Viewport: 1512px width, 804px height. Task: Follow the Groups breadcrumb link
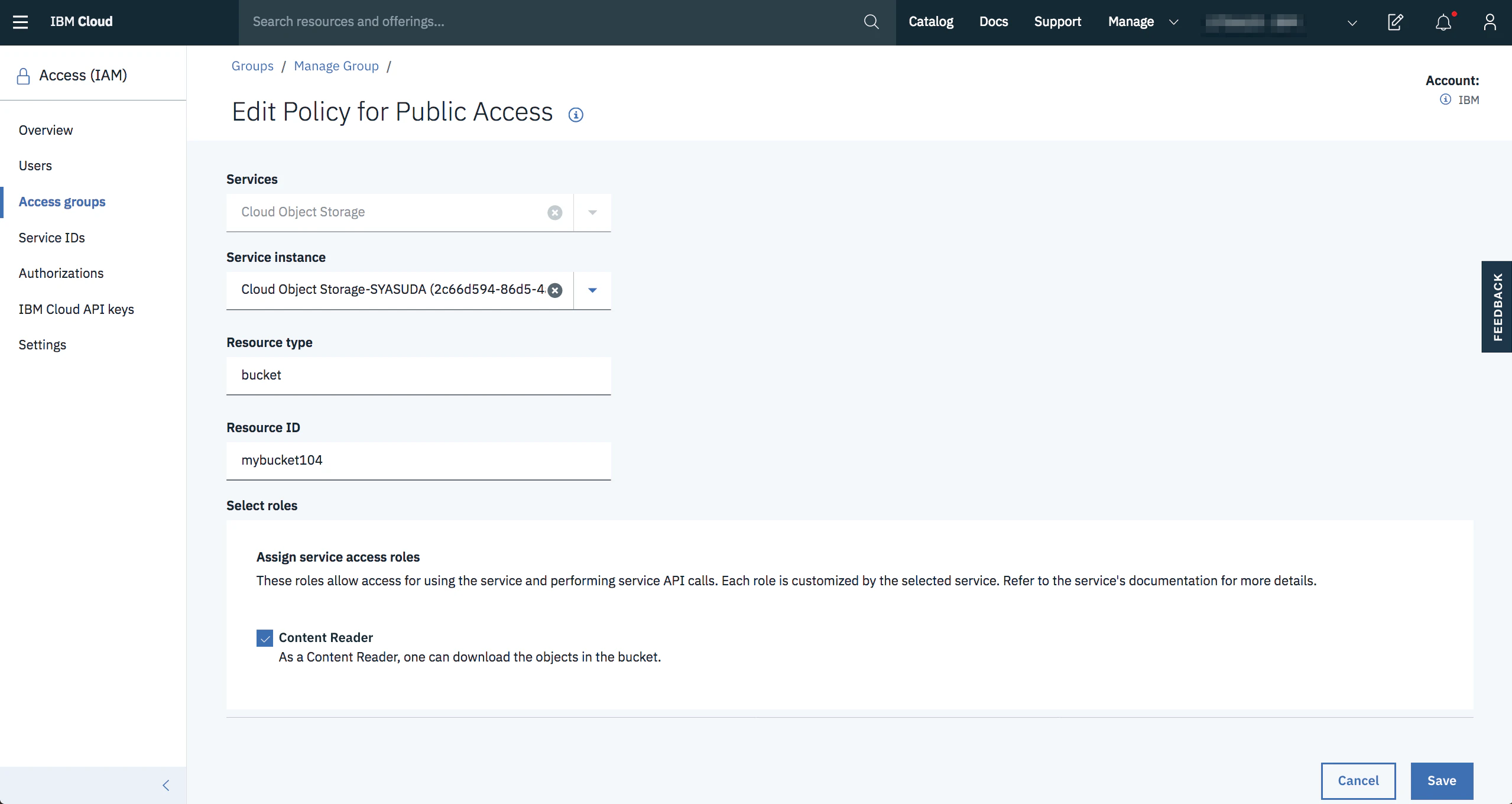coord(252,66)
